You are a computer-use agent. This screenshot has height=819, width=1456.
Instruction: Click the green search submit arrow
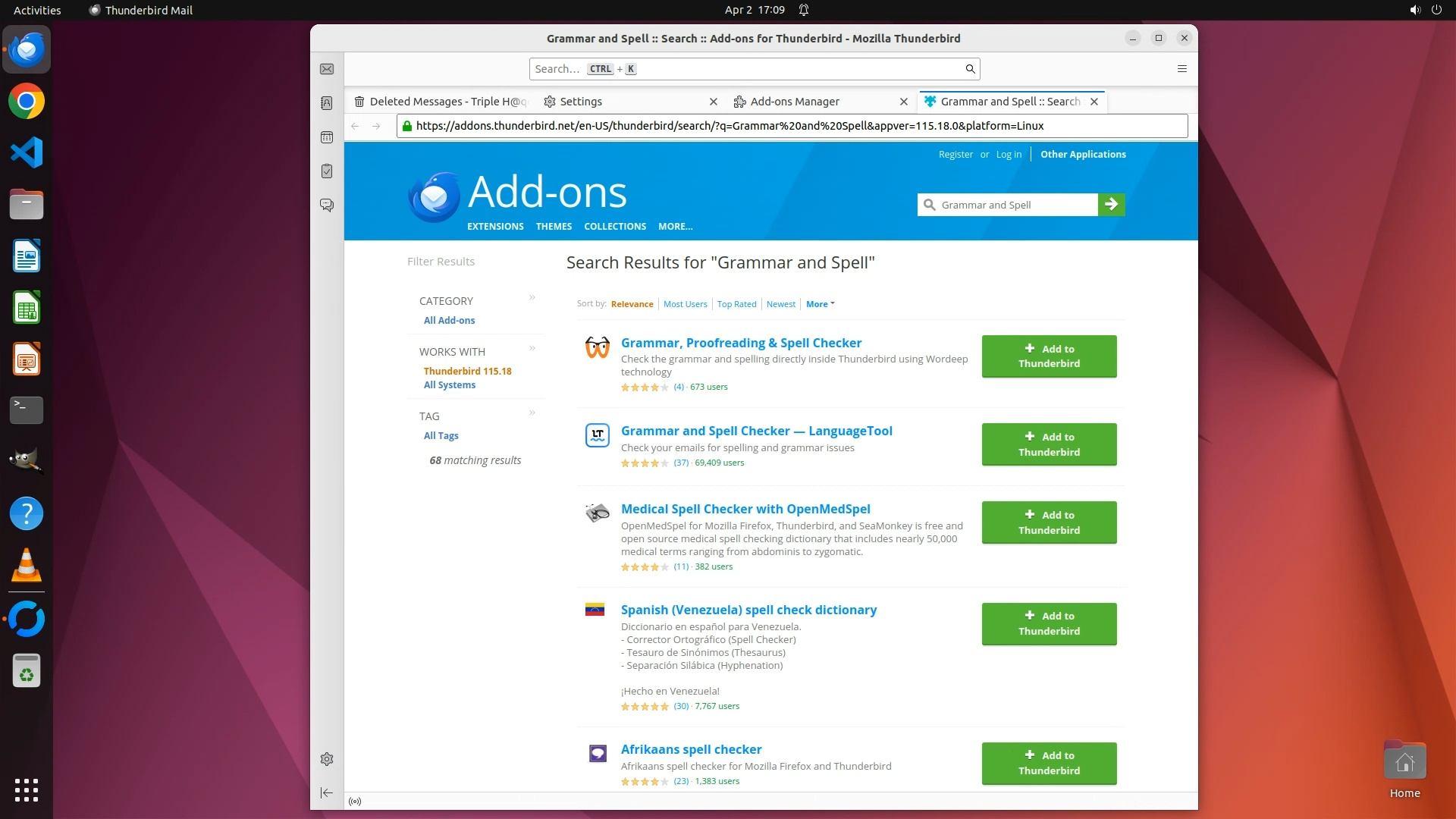(1111, 205)
